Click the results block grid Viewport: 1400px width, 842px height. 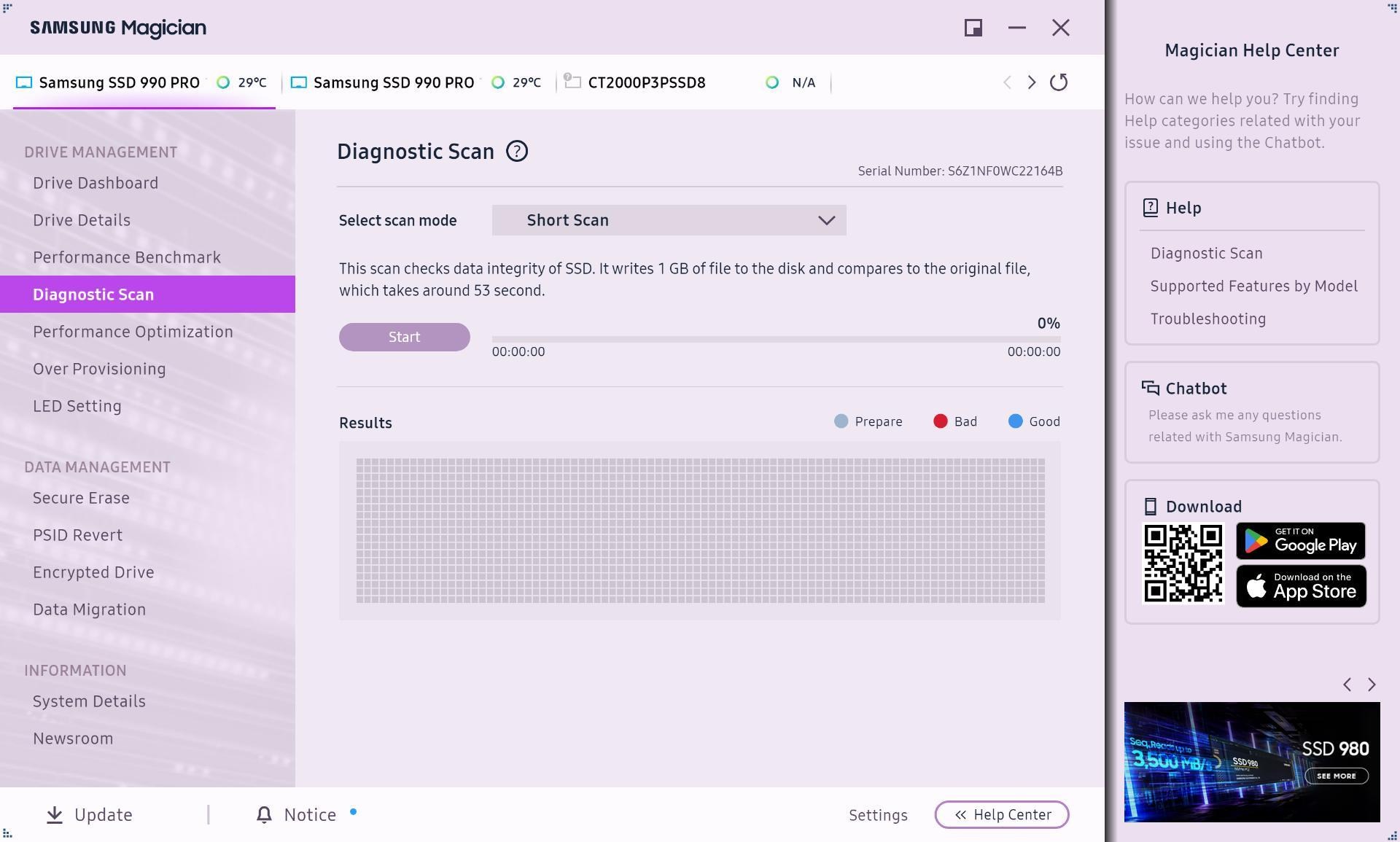[x=700, y=531]
